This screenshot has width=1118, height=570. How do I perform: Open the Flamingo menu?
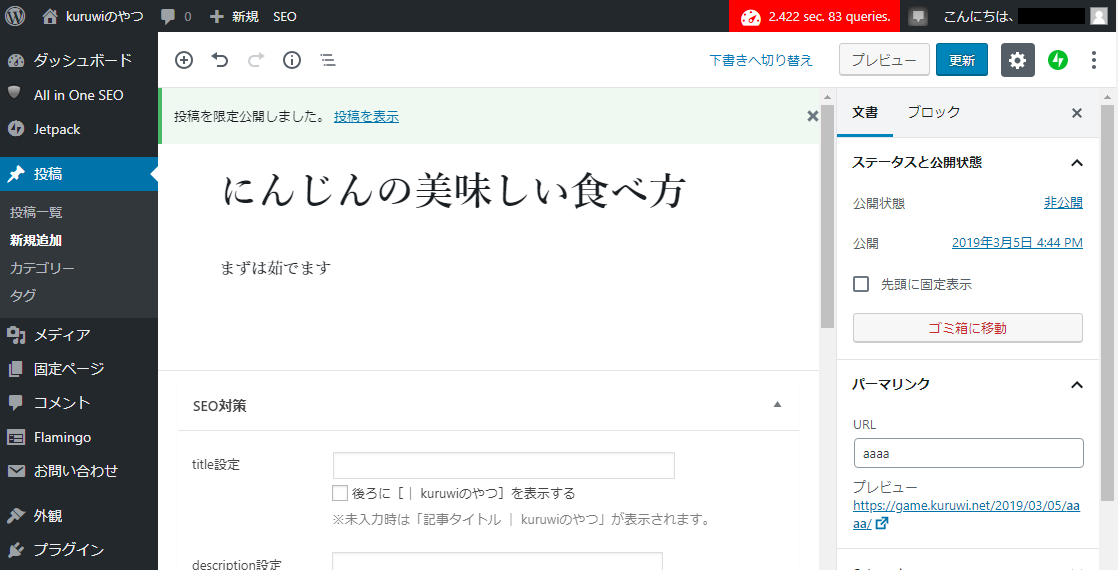click(78, 437)
